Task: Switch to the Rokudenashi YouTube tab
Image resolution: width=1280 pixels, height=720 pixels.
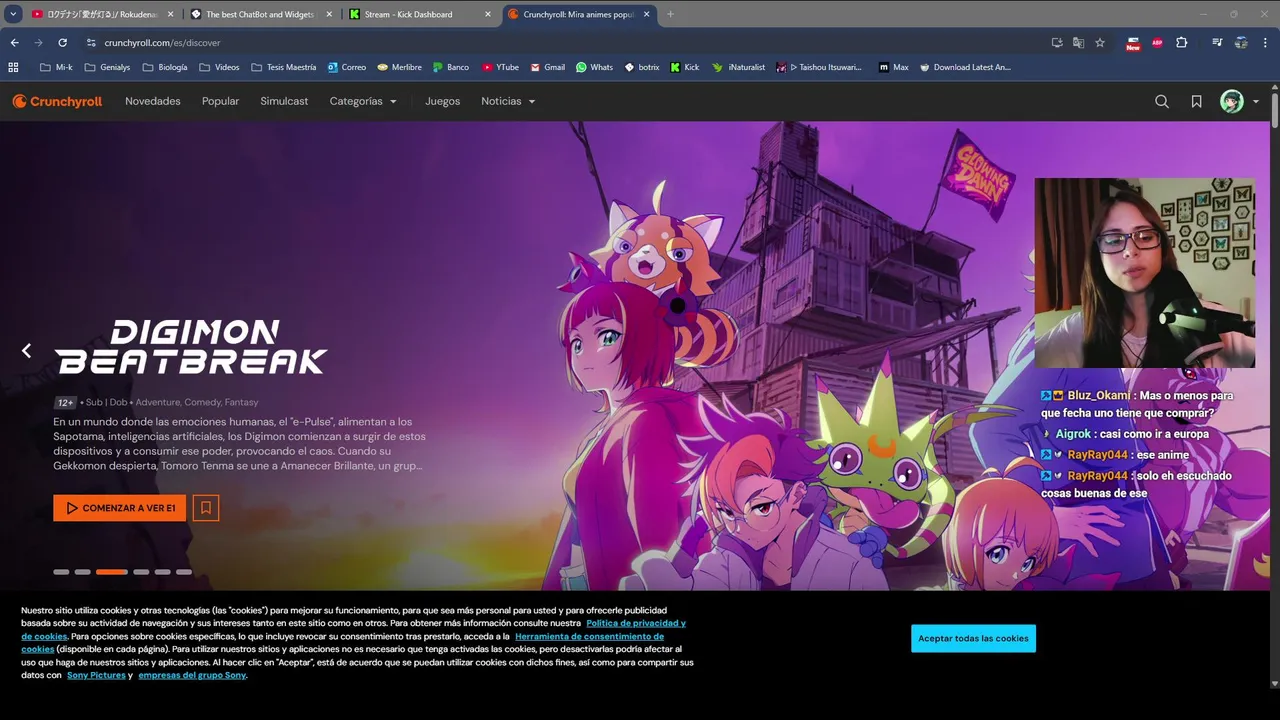Action: [101, 14]
